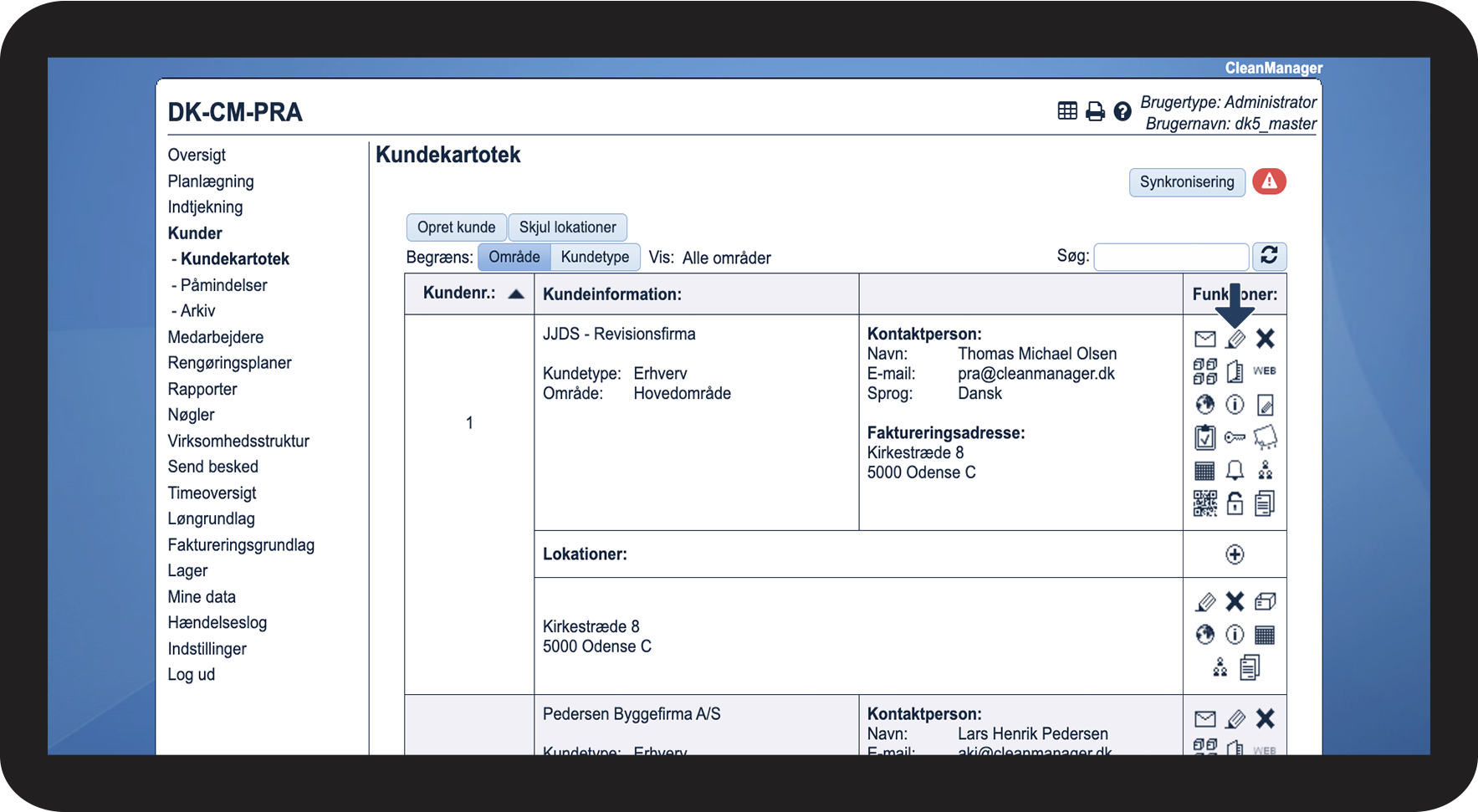Open Nøgler in the sidebar
Viewport: 1478px width, 812px height.
(191, 415)
